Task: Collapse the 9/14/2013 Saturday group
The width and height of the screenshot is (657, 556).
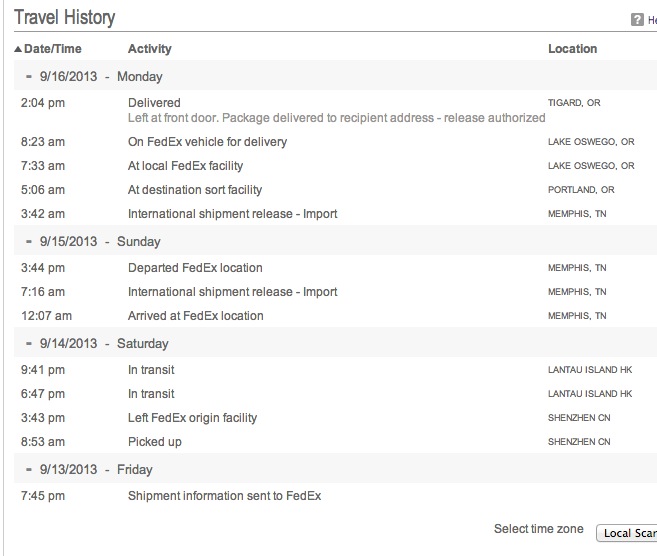Action: pyautogui.click(x=28, y=344)
